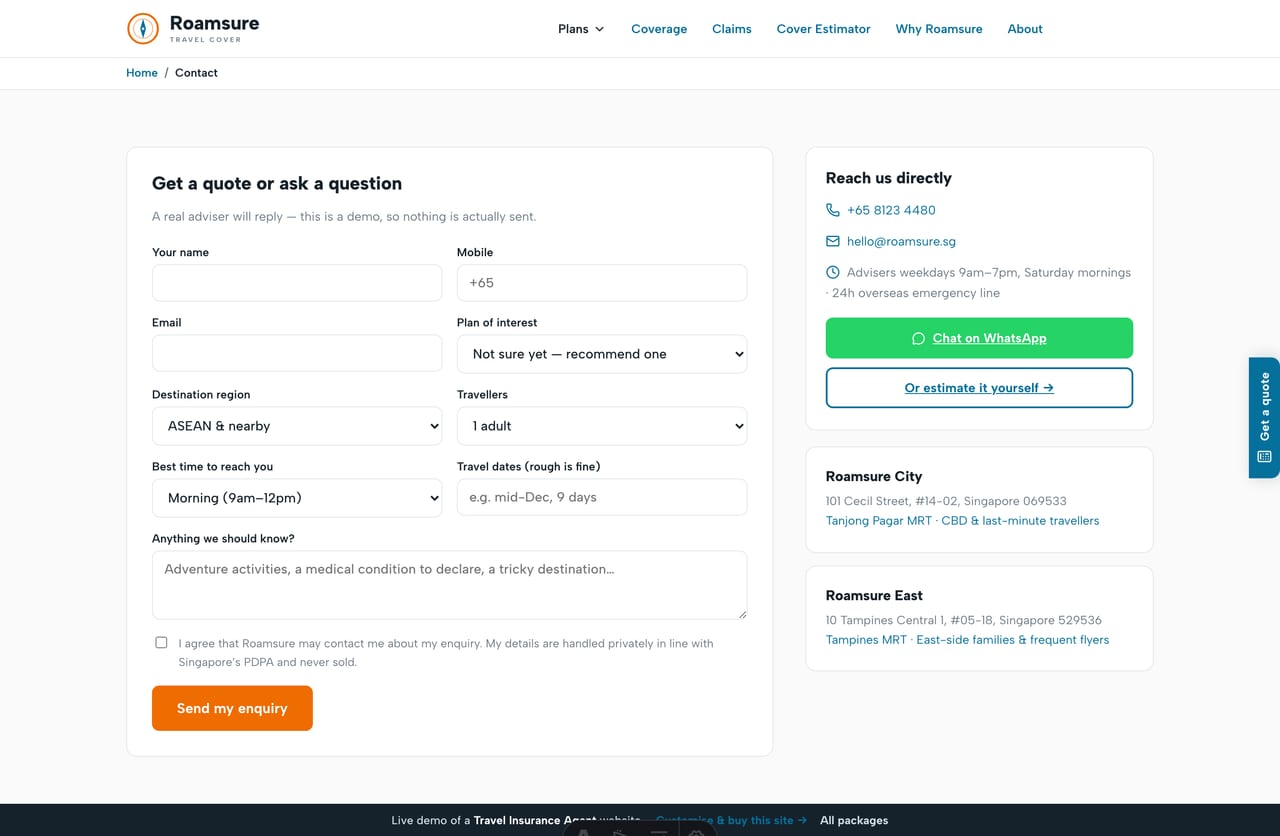Image resolution: width=1280 pixels, height=836 pixels.
Task: Click the Reach us directly heading
Action: coord(888,178)
